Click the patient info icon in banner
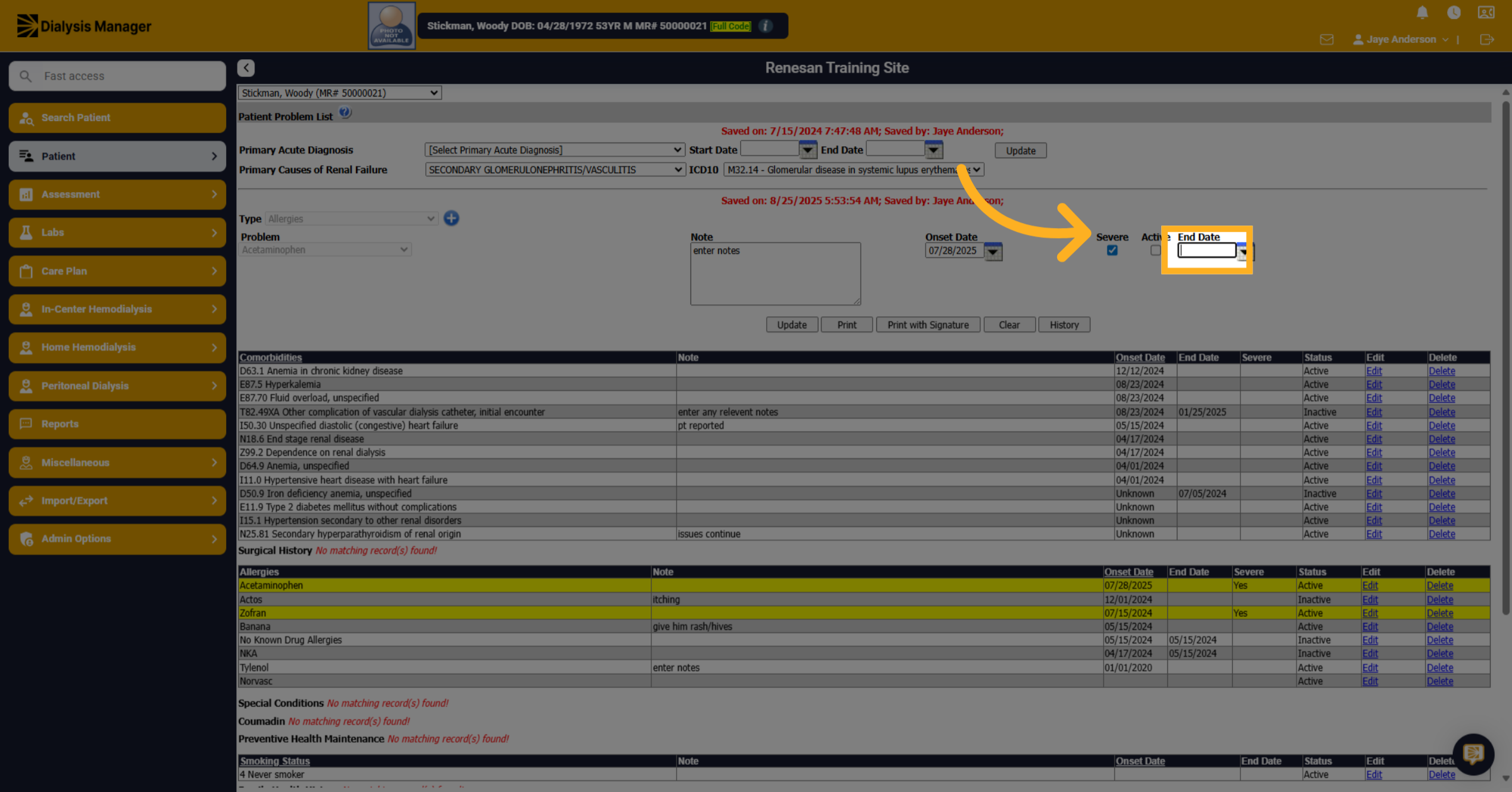 tap(765, 26)
